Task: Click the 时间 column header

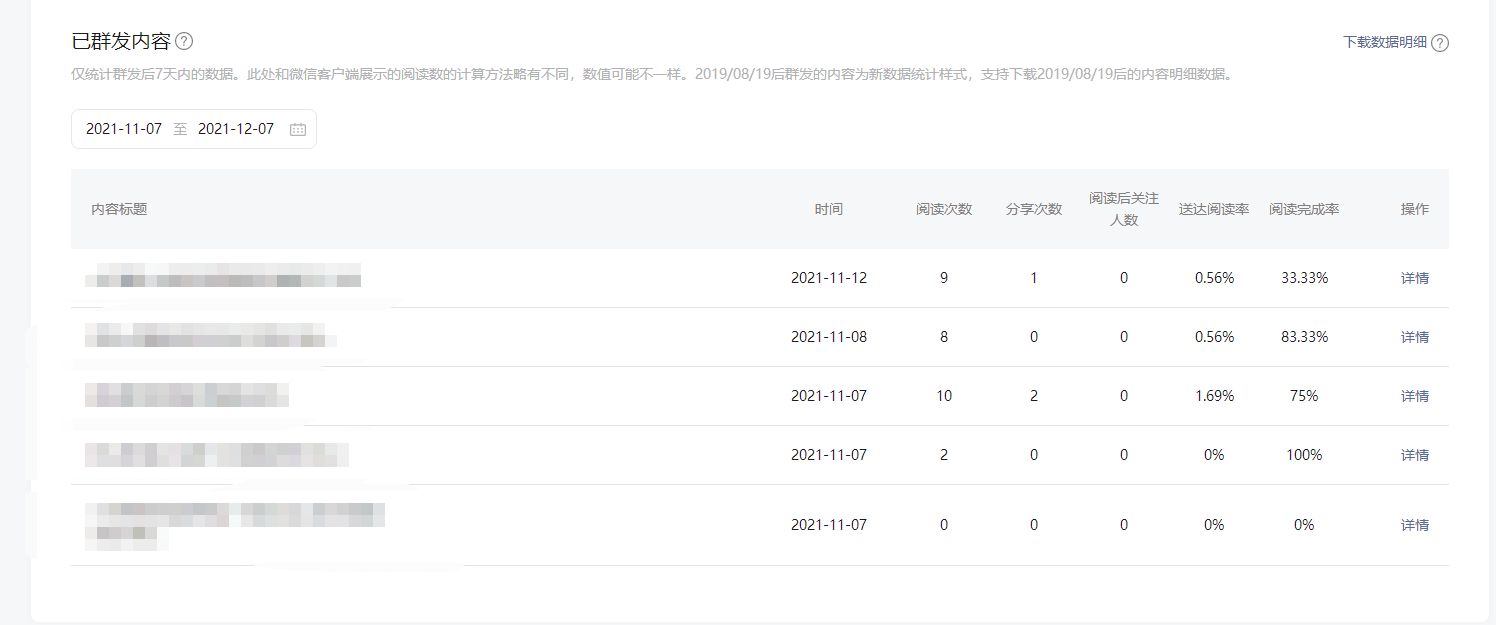Action: tap(828, 209)
